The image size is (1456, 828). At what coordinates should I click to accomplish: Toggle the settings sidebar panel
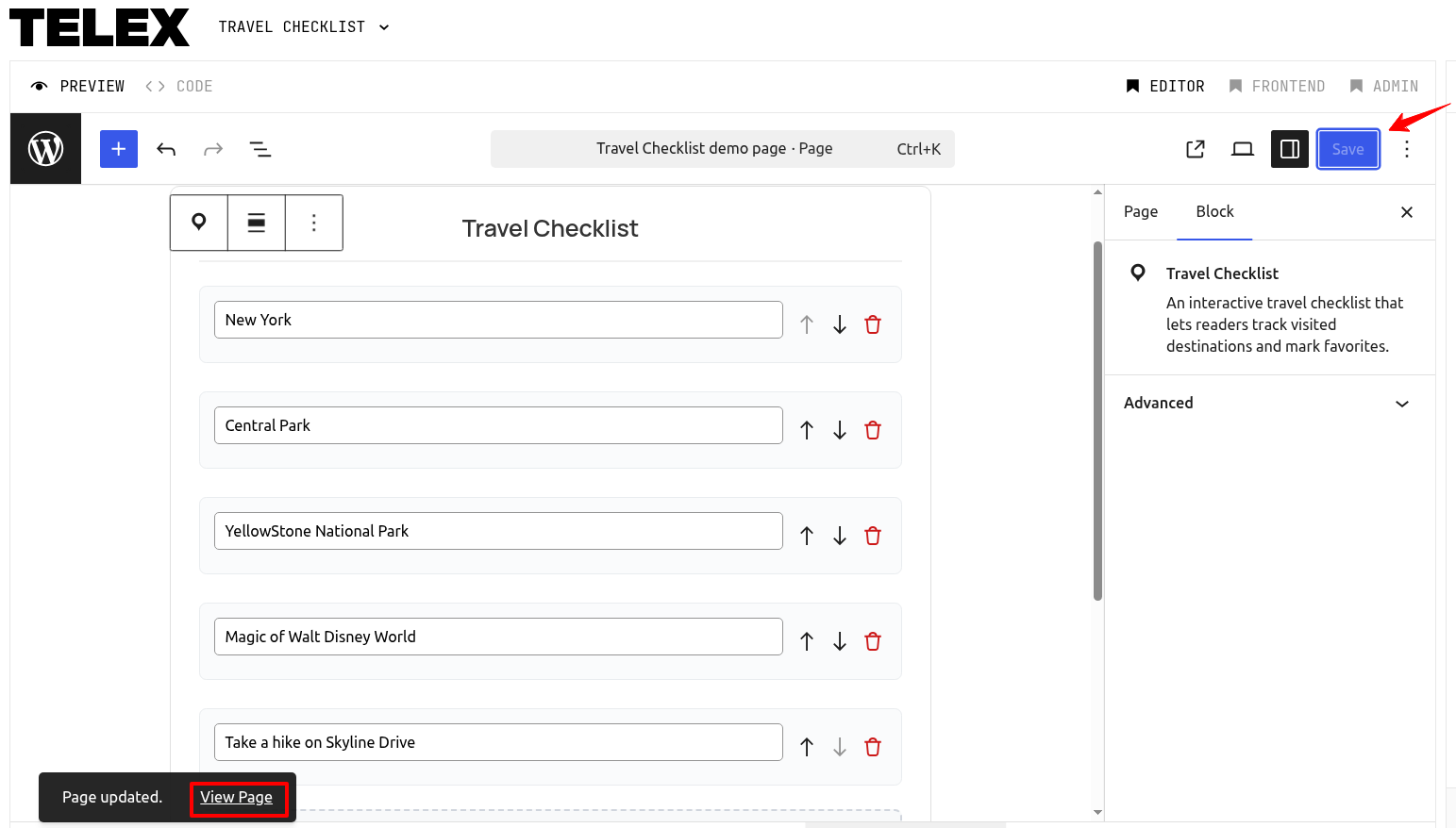click(1289, 149)
